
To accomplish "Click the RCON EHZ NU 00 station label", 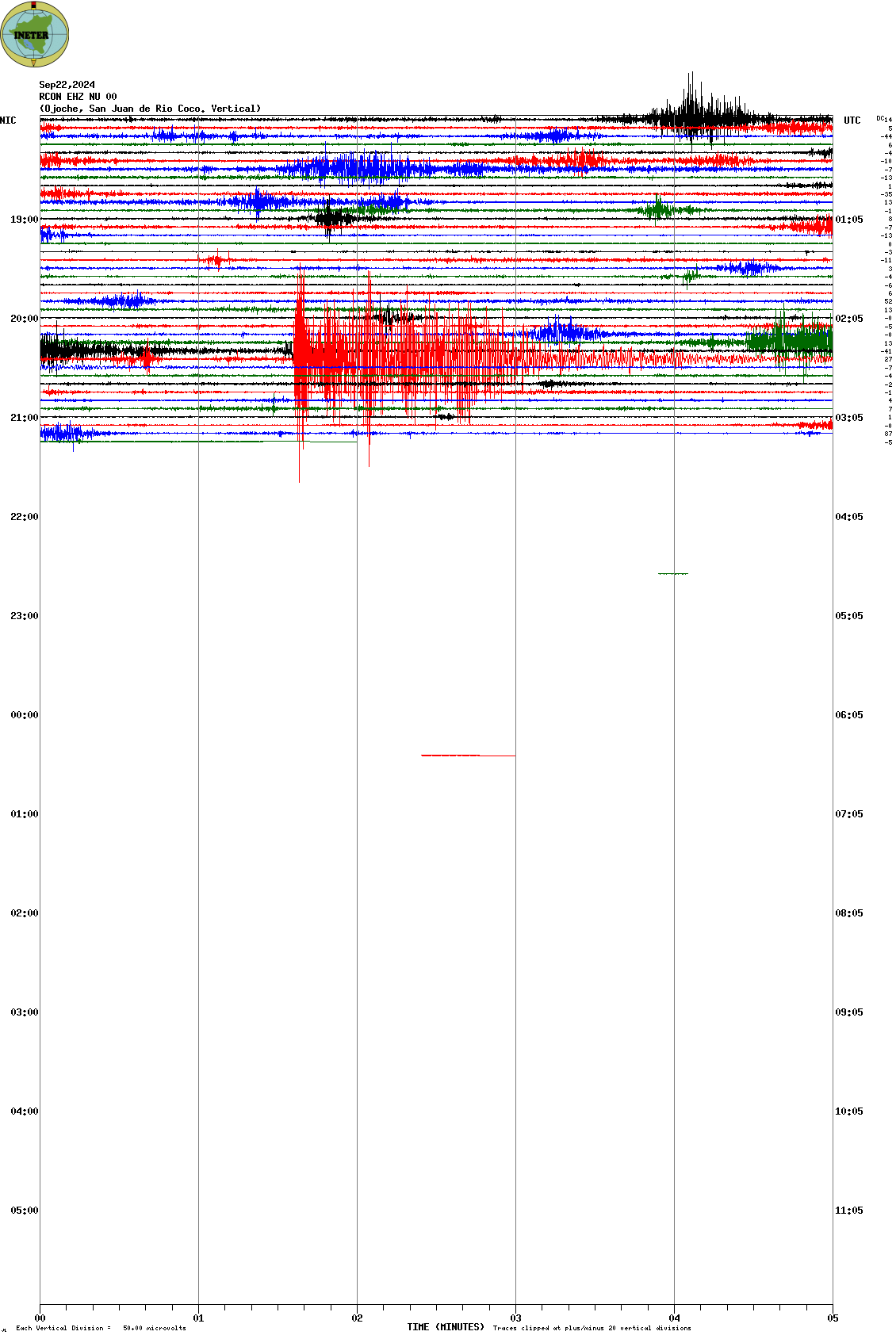I will [78, 97].
